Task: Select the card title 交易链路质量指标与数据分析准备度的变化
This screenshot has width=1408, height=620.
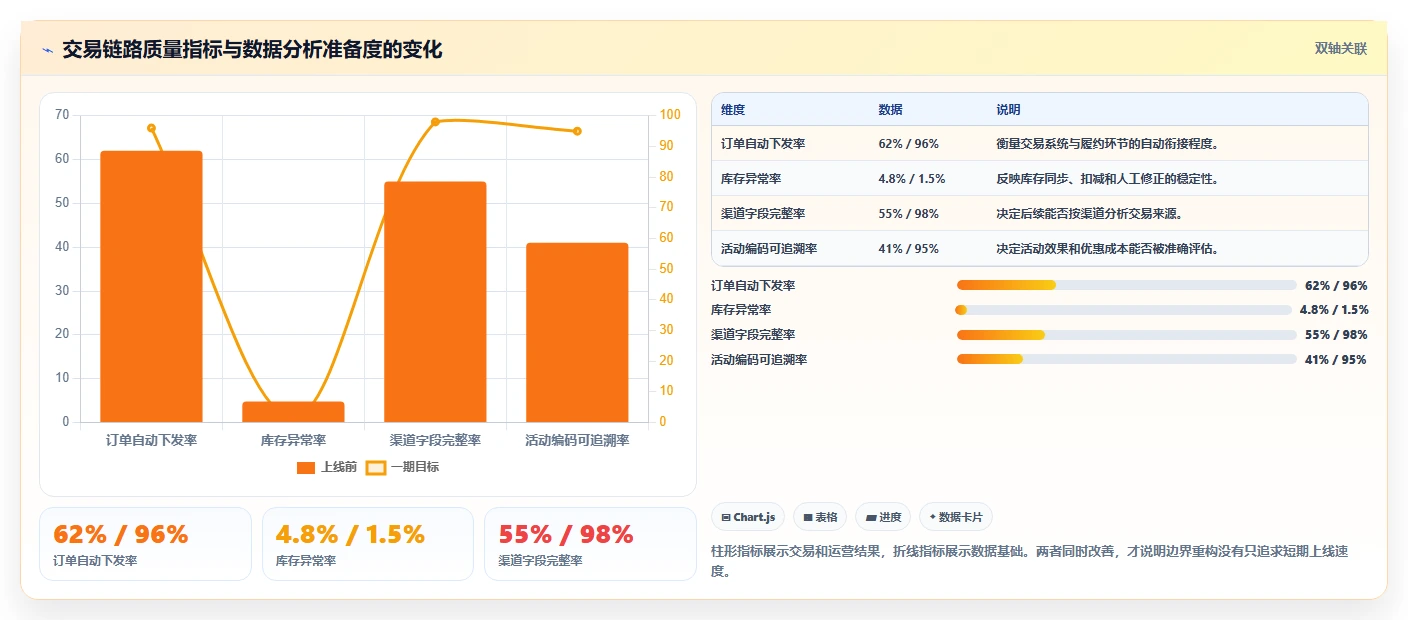Action: coord(252,49)
